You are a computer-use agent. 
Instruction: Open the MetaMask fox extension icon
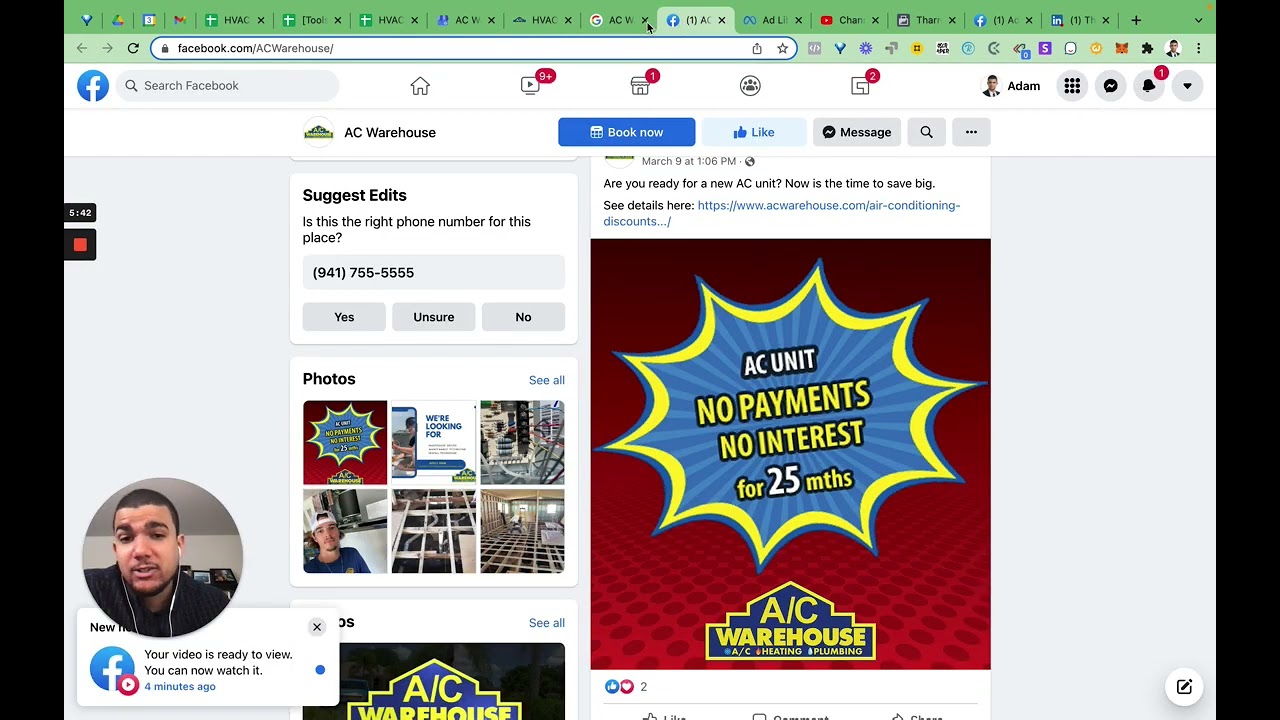coord(1121,48)
